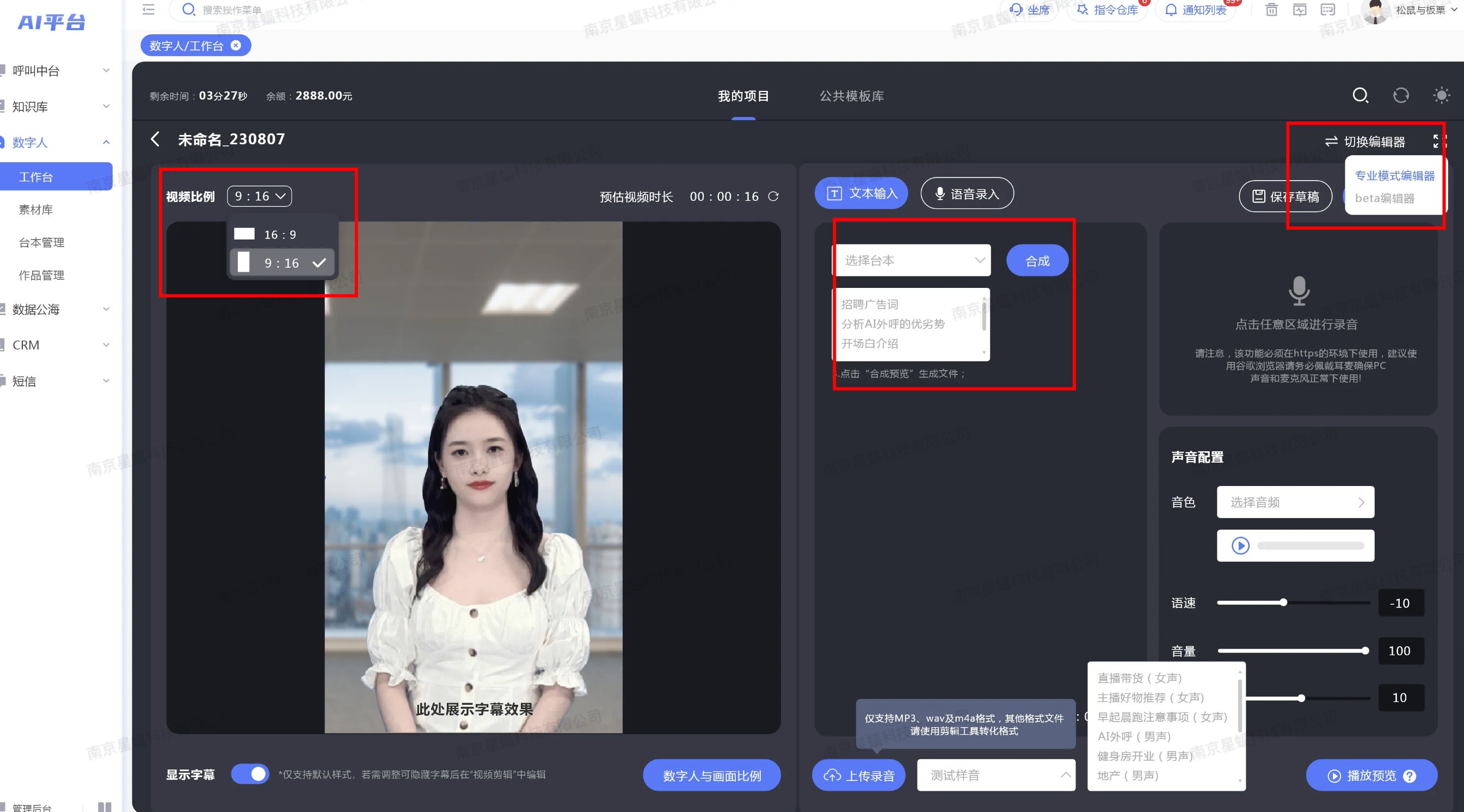Toggle the 显示字幕 subtitle switch
Image resolution: width=1464 pixels, height=812 pixels.
(x=250, y=774)
